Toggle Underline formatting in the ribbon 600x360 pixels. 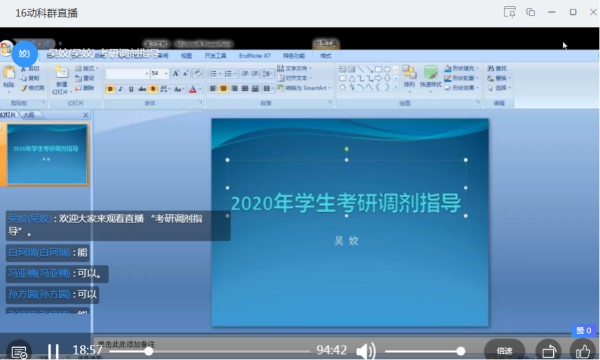pos(131,89)
